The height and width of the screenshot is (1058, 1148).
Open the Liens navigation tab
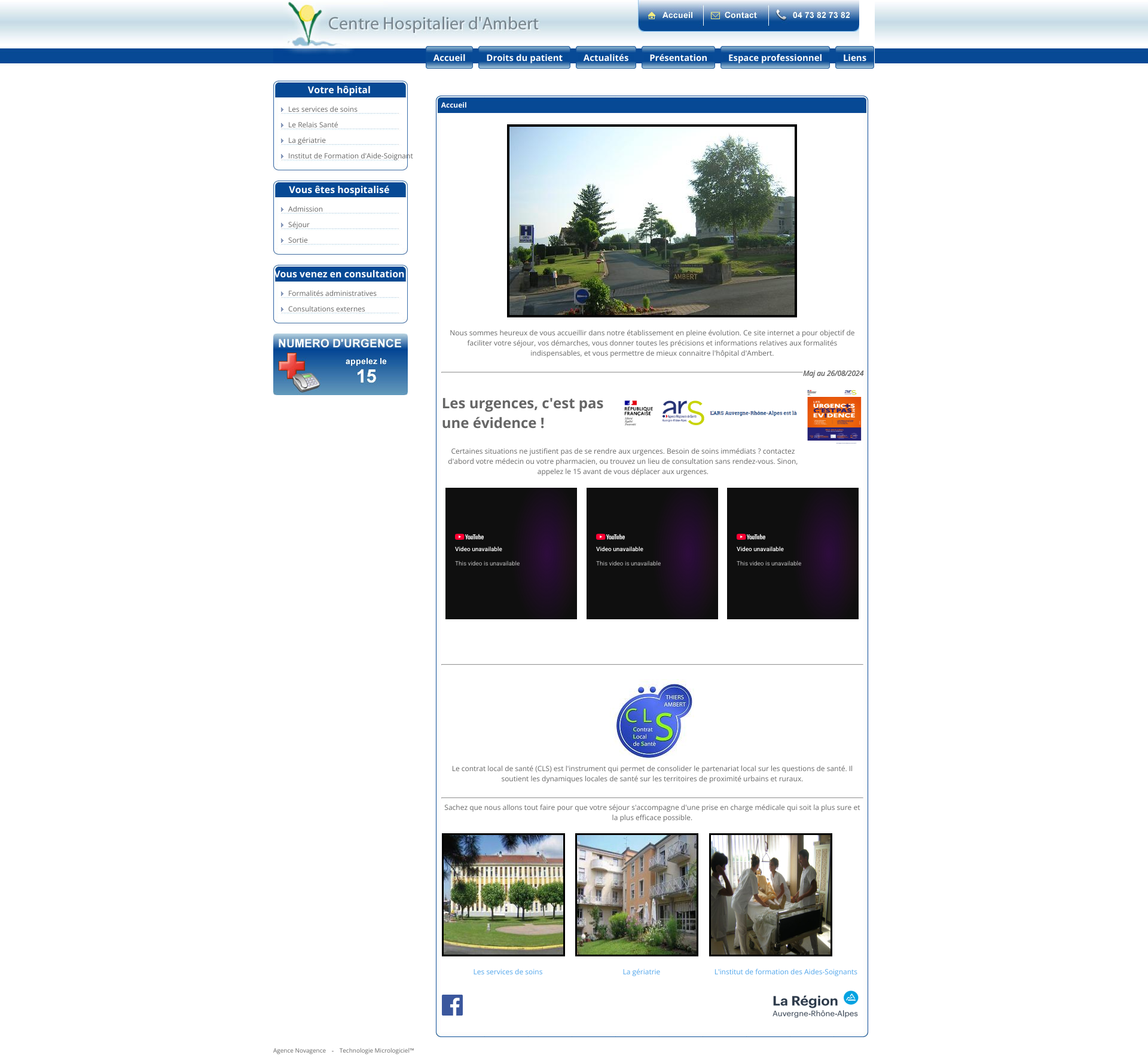854,57
